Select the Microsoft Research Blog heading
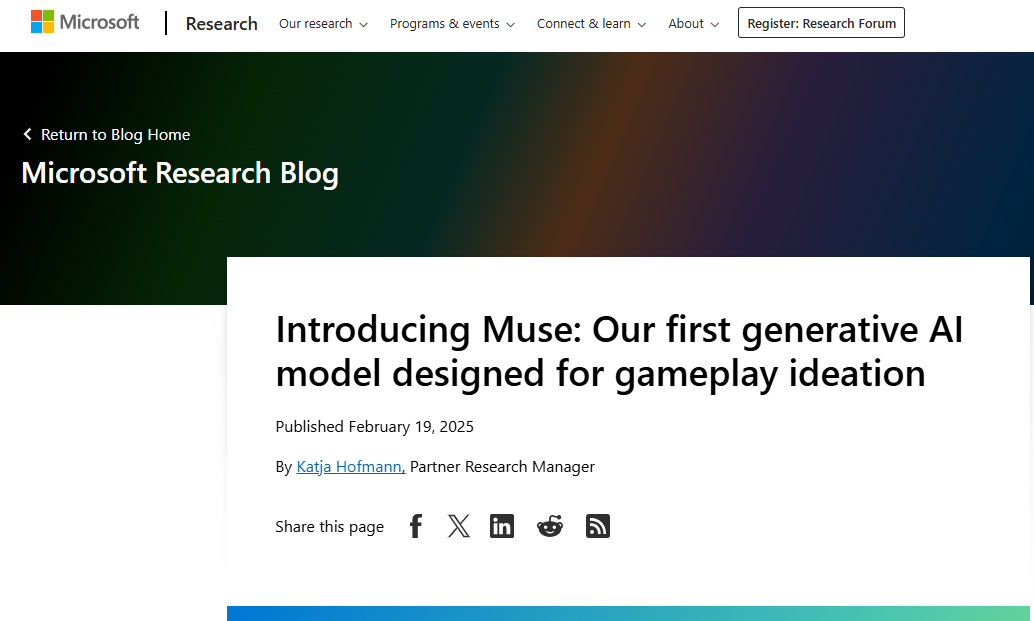Viewport: 1034px width, 621px height. click(x=180, y=172)
